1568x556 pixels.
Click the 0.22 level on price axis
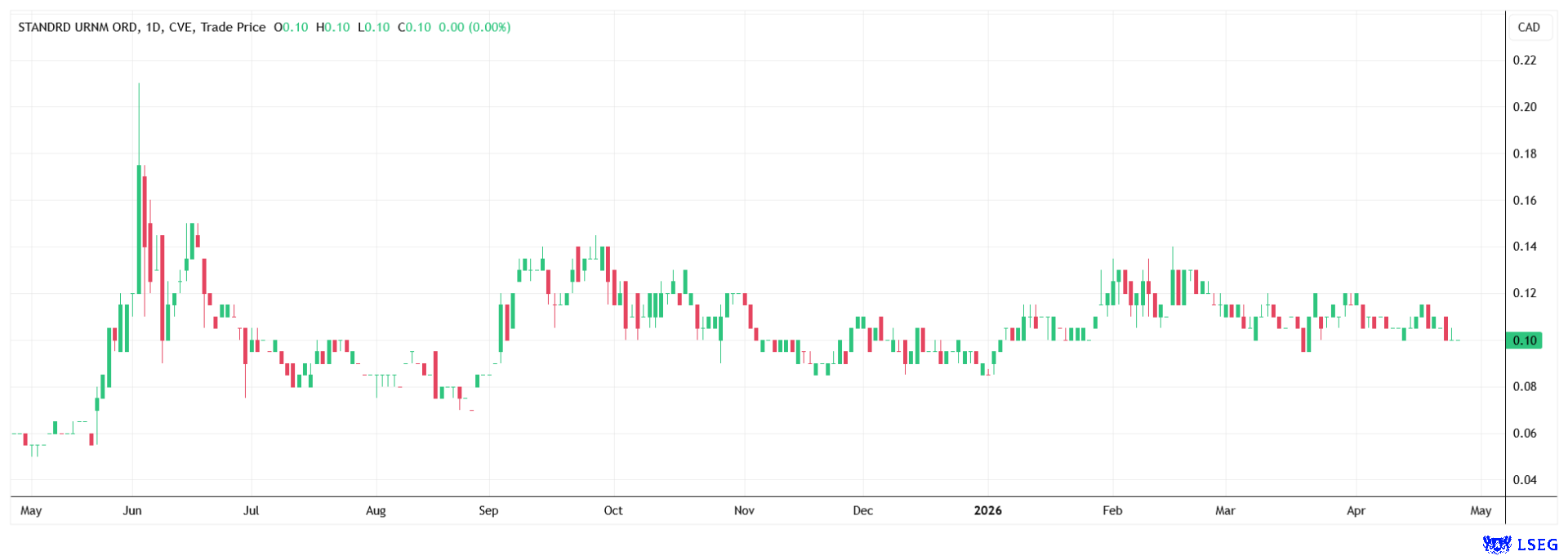tap(1524, 60)
